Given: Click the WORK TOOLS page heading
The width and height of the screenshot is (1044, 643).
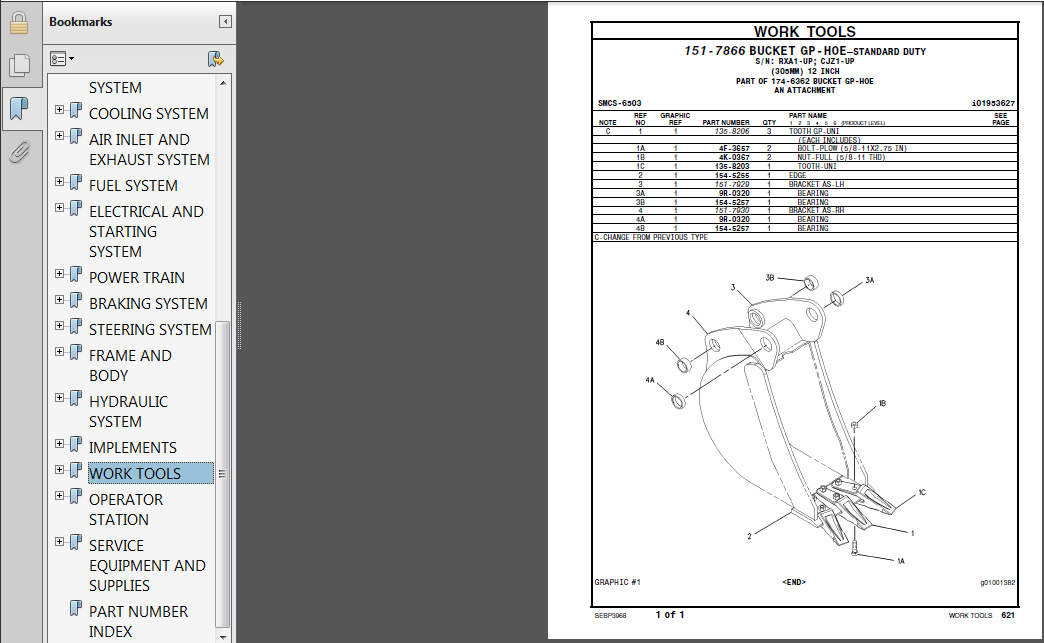Looking at the screenshot, I should [x=804, y=31].
